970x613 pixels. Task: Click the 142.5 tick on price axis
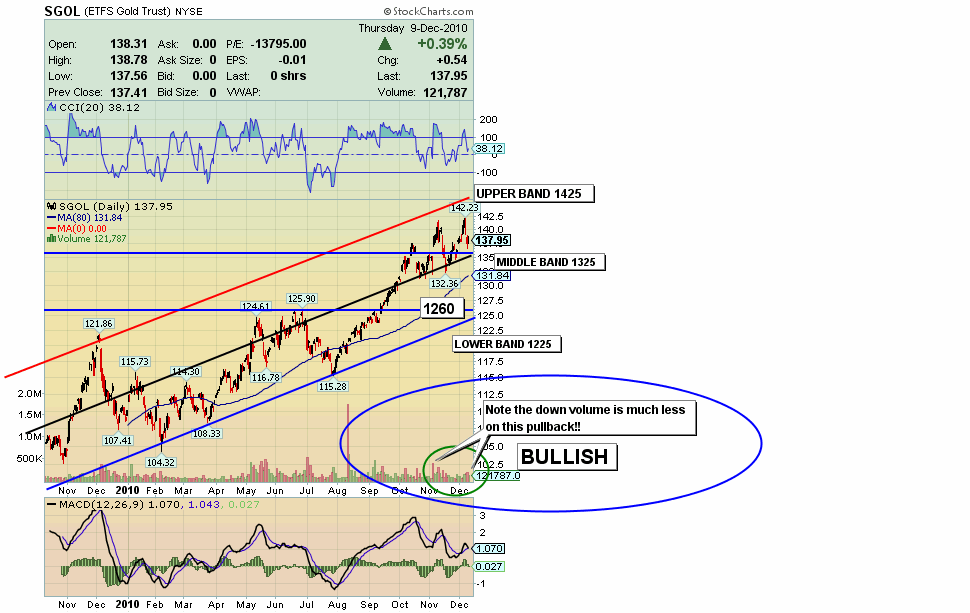coord(492,216)
